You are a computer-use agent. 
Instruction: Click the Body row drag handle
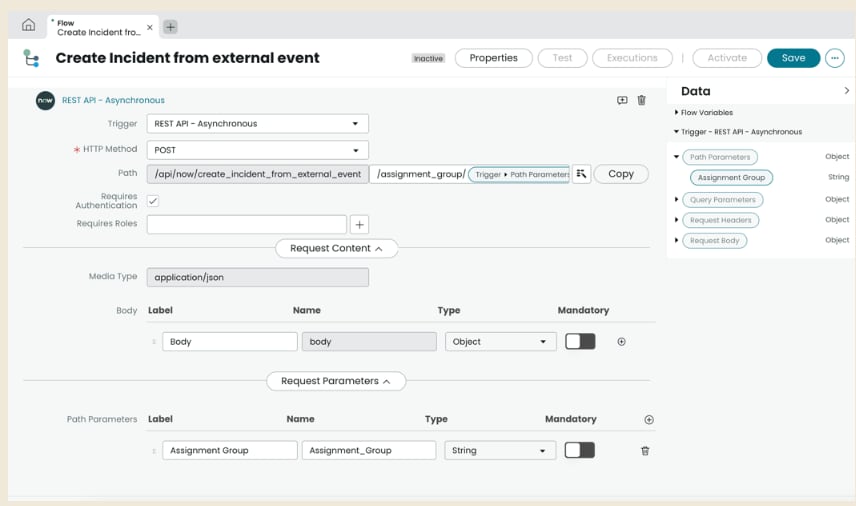154,342
